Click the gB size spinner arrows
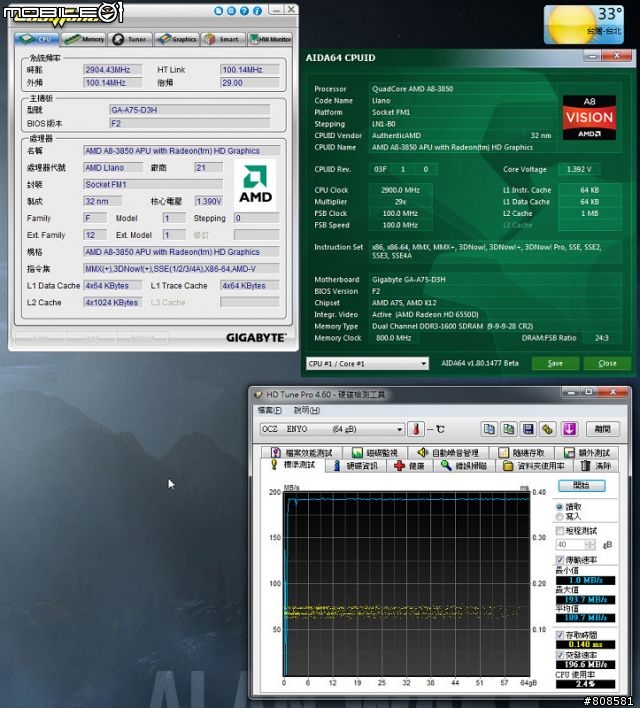 click(x=590, y=545)
